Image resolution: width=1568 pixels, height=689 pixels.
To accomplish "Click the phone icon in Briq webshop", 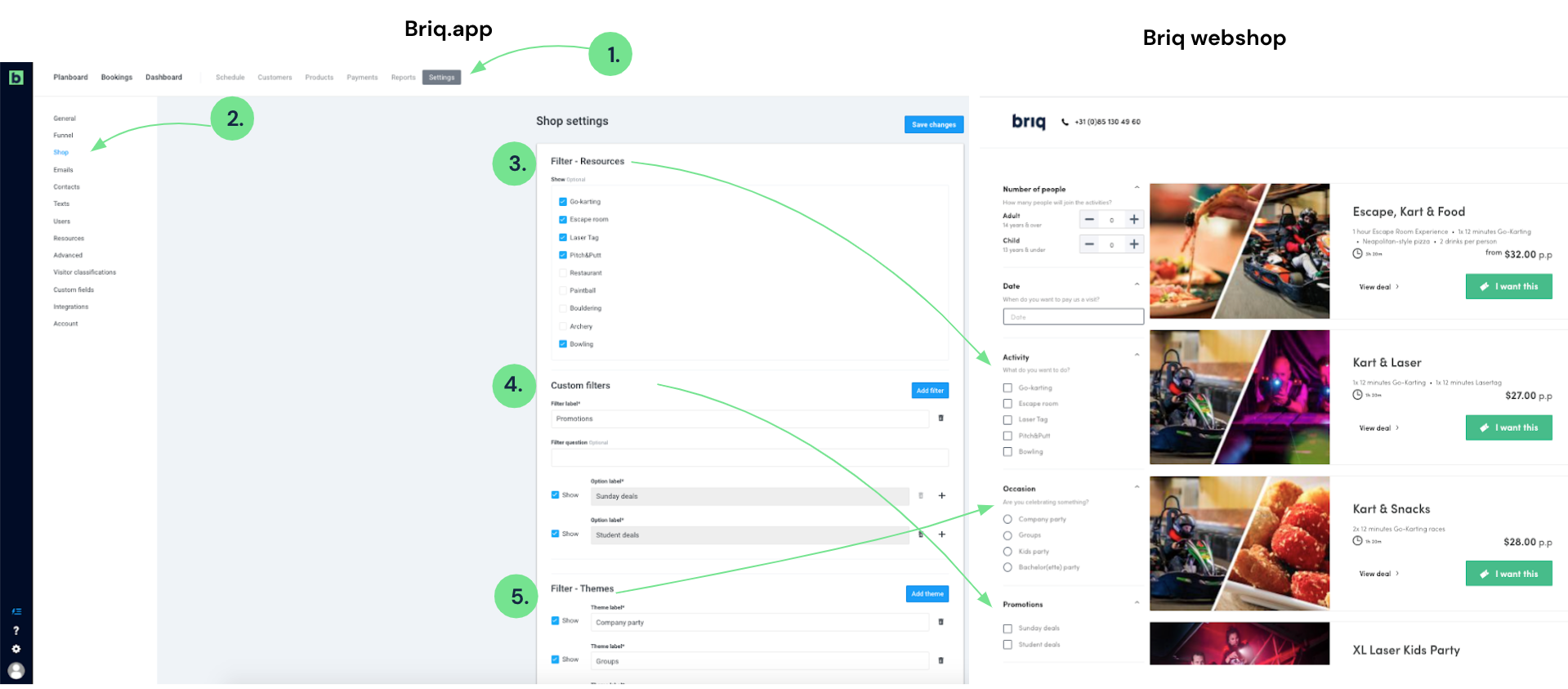I will pyautogui.click(x=1065, y=122).
